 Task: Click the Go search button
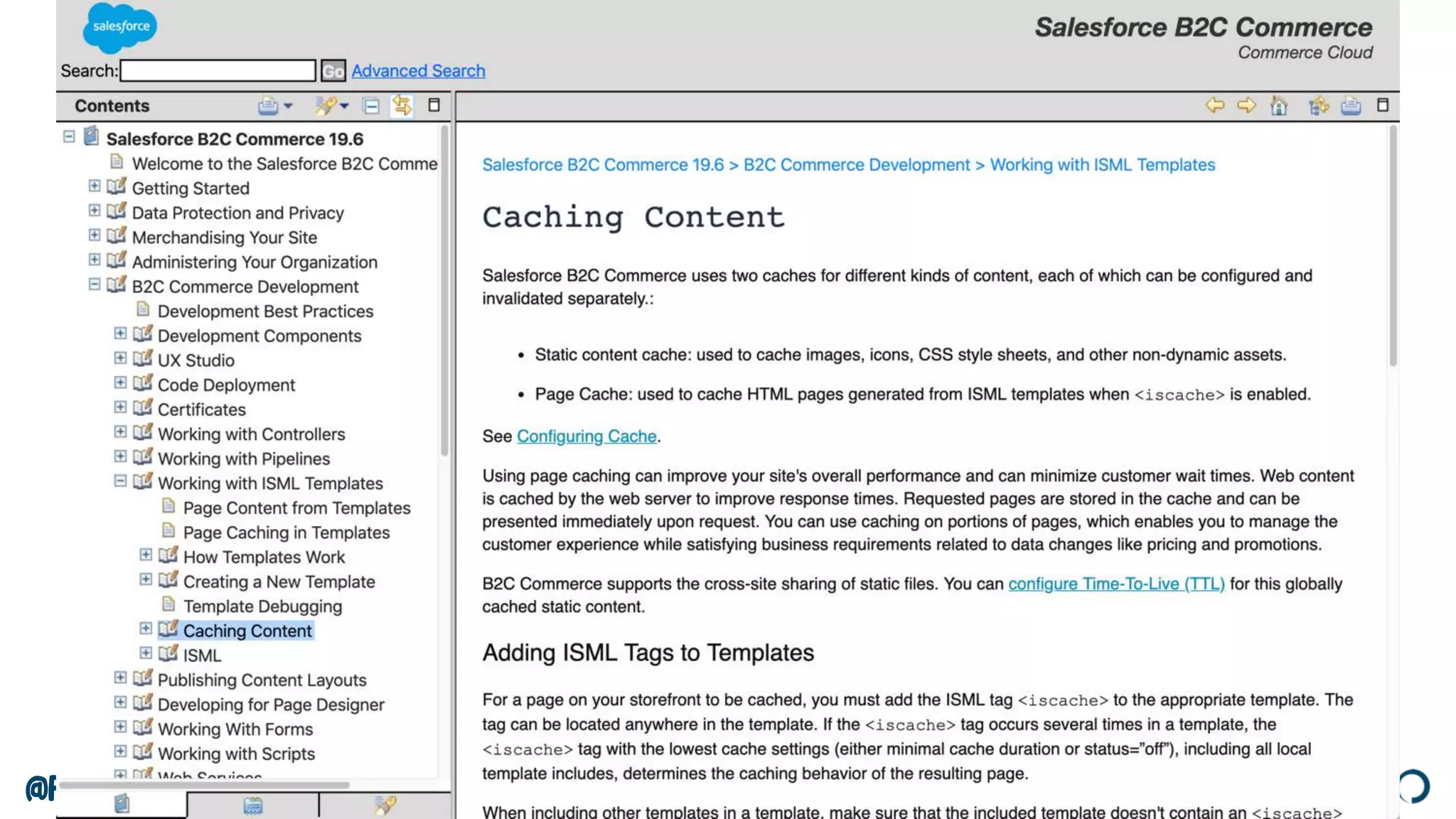coord(333,70)
